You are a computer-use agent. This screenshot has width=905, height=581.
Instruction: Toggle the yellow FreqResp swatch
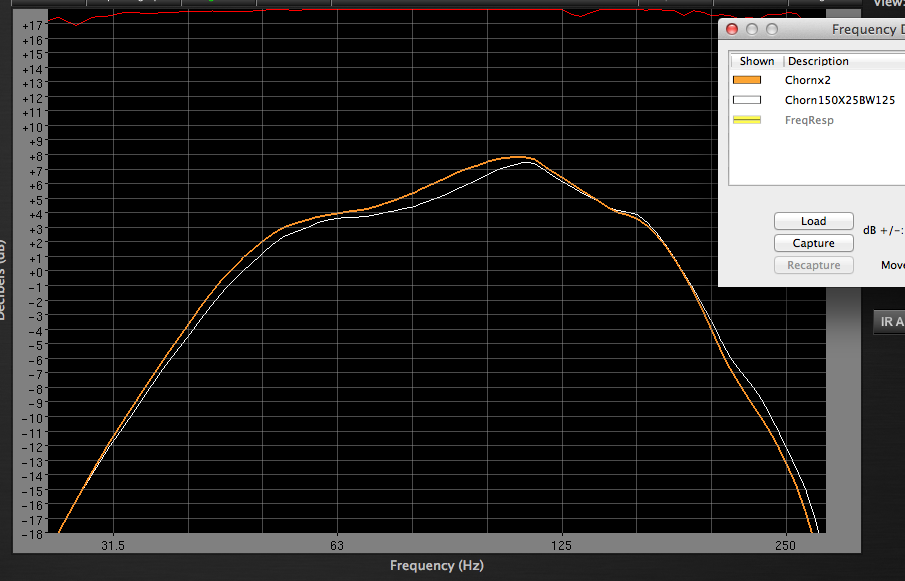(747, 120)
